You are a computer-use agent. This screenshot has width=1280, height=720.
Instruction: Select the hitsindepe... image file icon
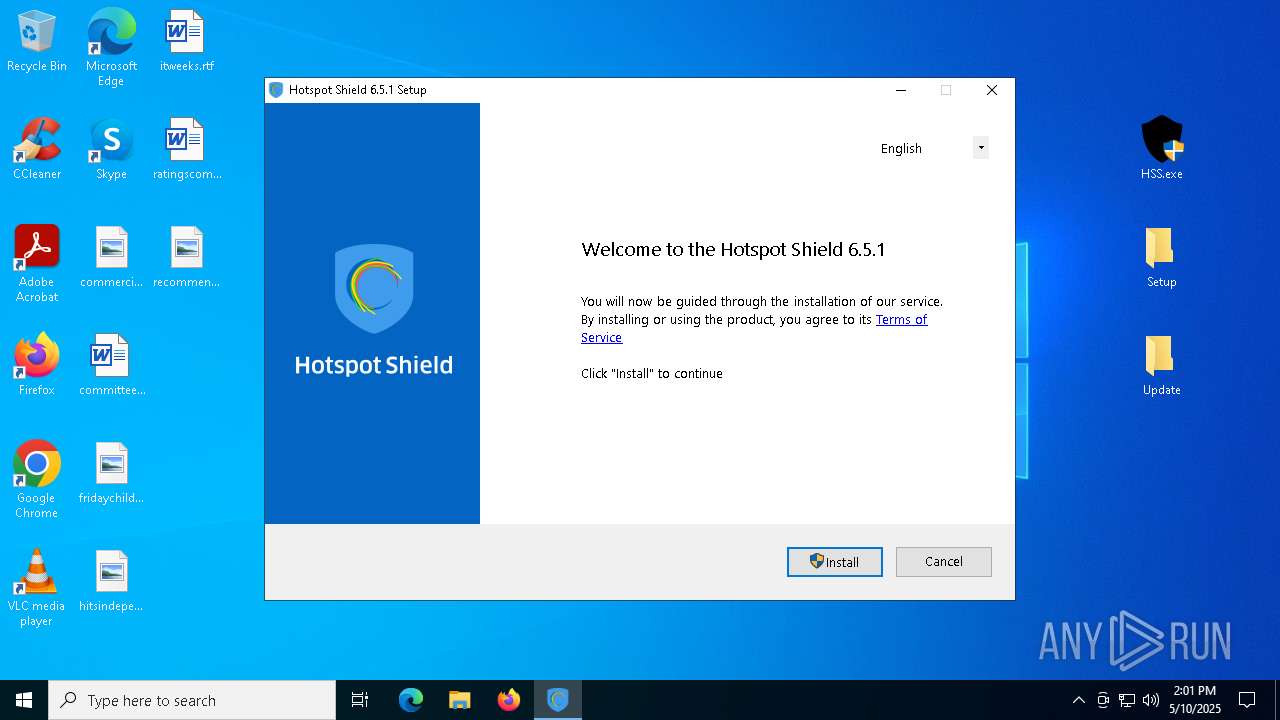pyautogui.click(x=111, y=582)
